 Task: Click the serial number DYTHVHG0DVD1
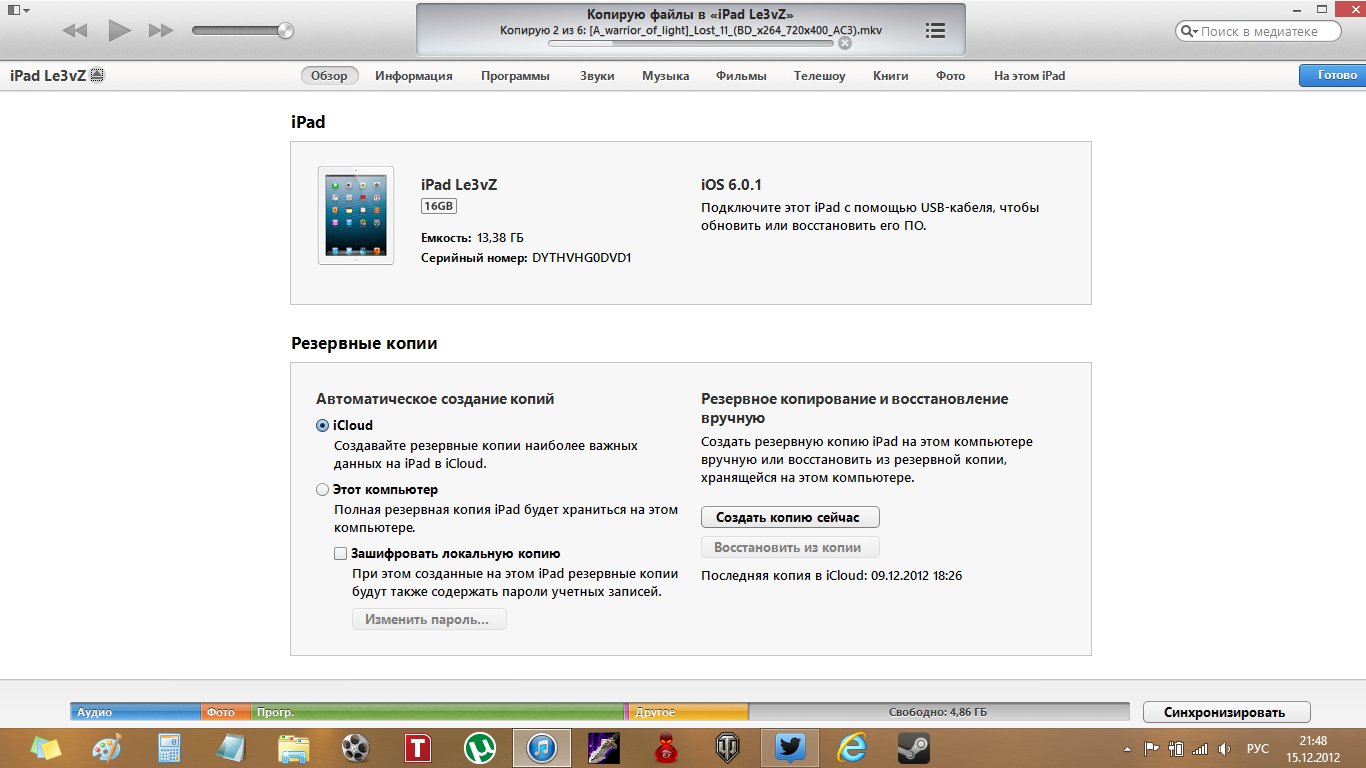tap(581, 258)
